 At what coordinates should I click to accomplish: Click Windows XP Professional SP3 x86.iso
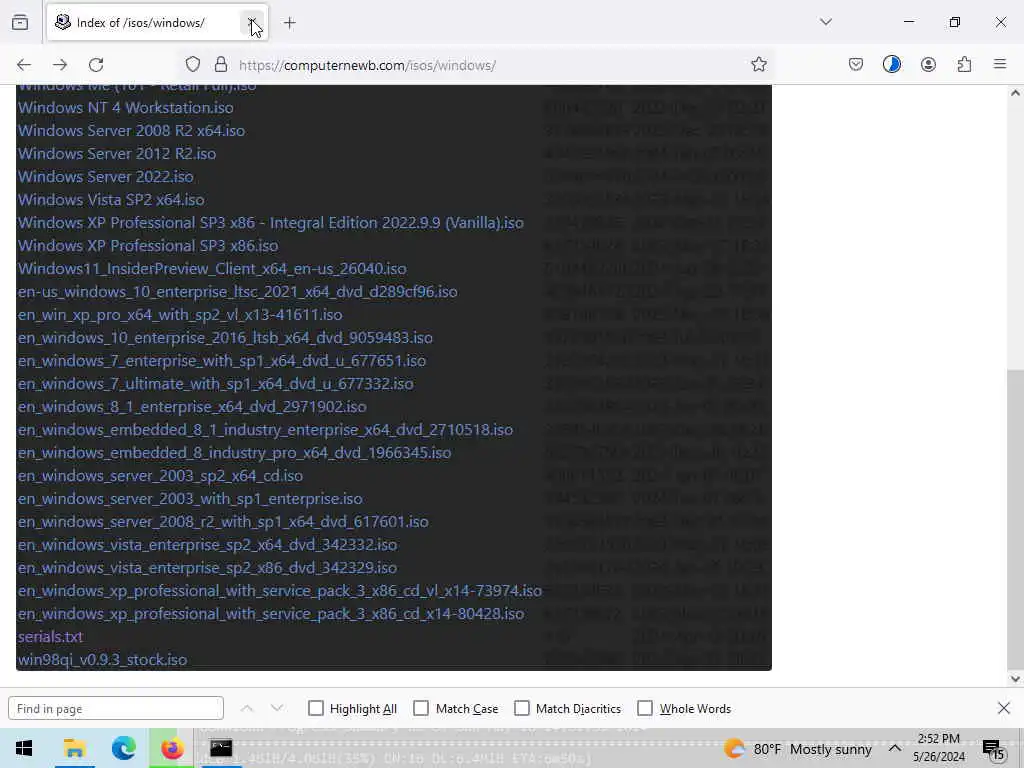tap(148, 246)
